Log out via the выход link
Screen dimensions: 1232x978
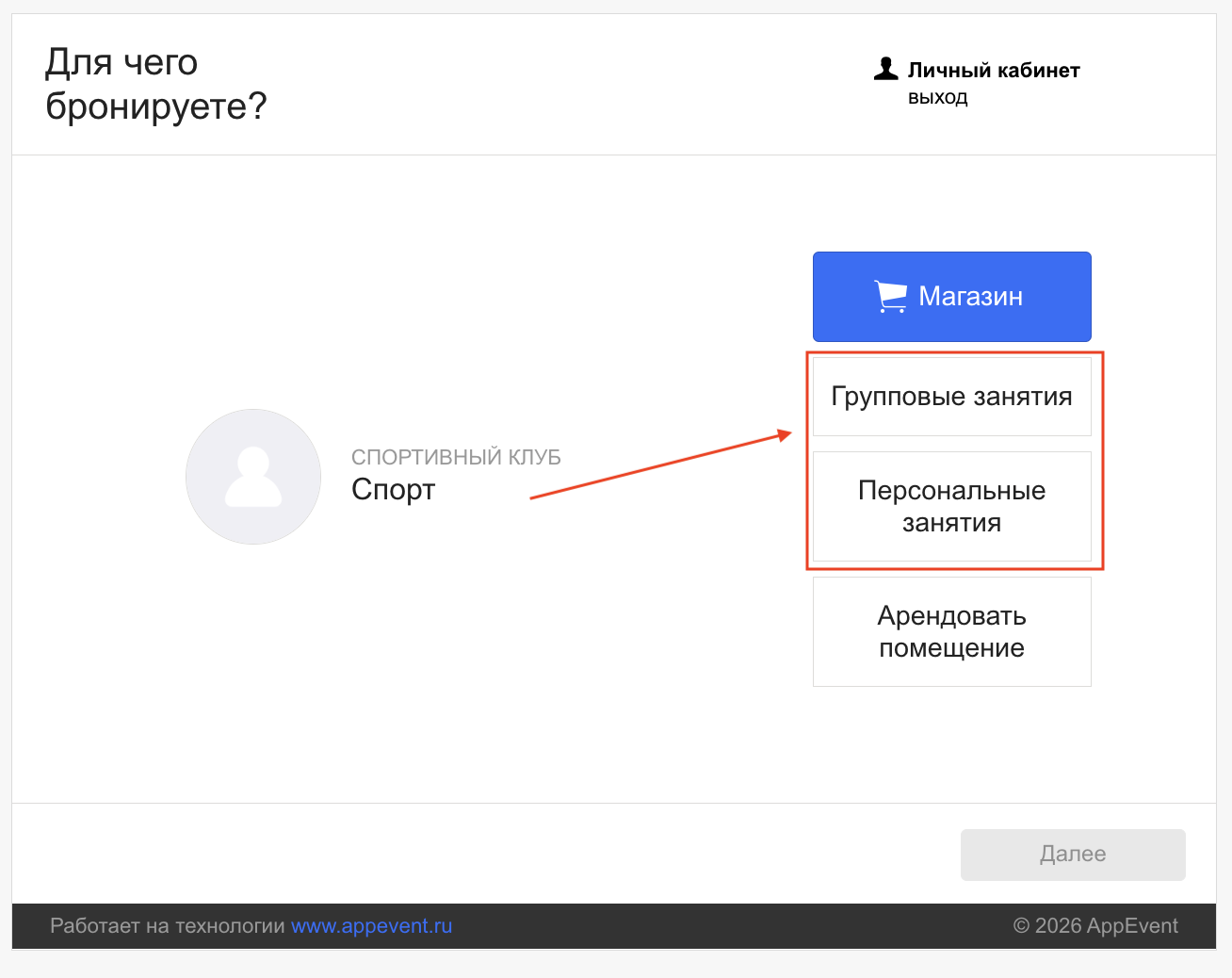click(x=937, y=97)
